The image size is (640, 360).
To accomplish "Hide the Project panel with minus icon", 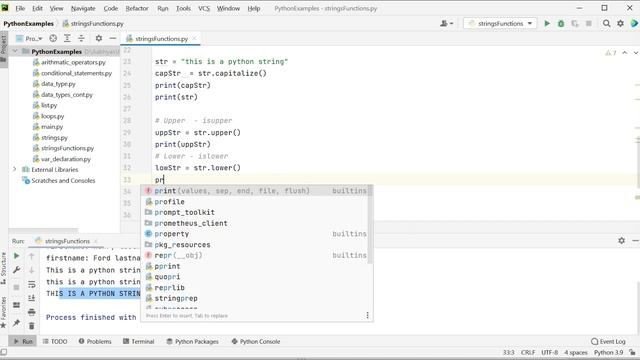I will point(113,38).
